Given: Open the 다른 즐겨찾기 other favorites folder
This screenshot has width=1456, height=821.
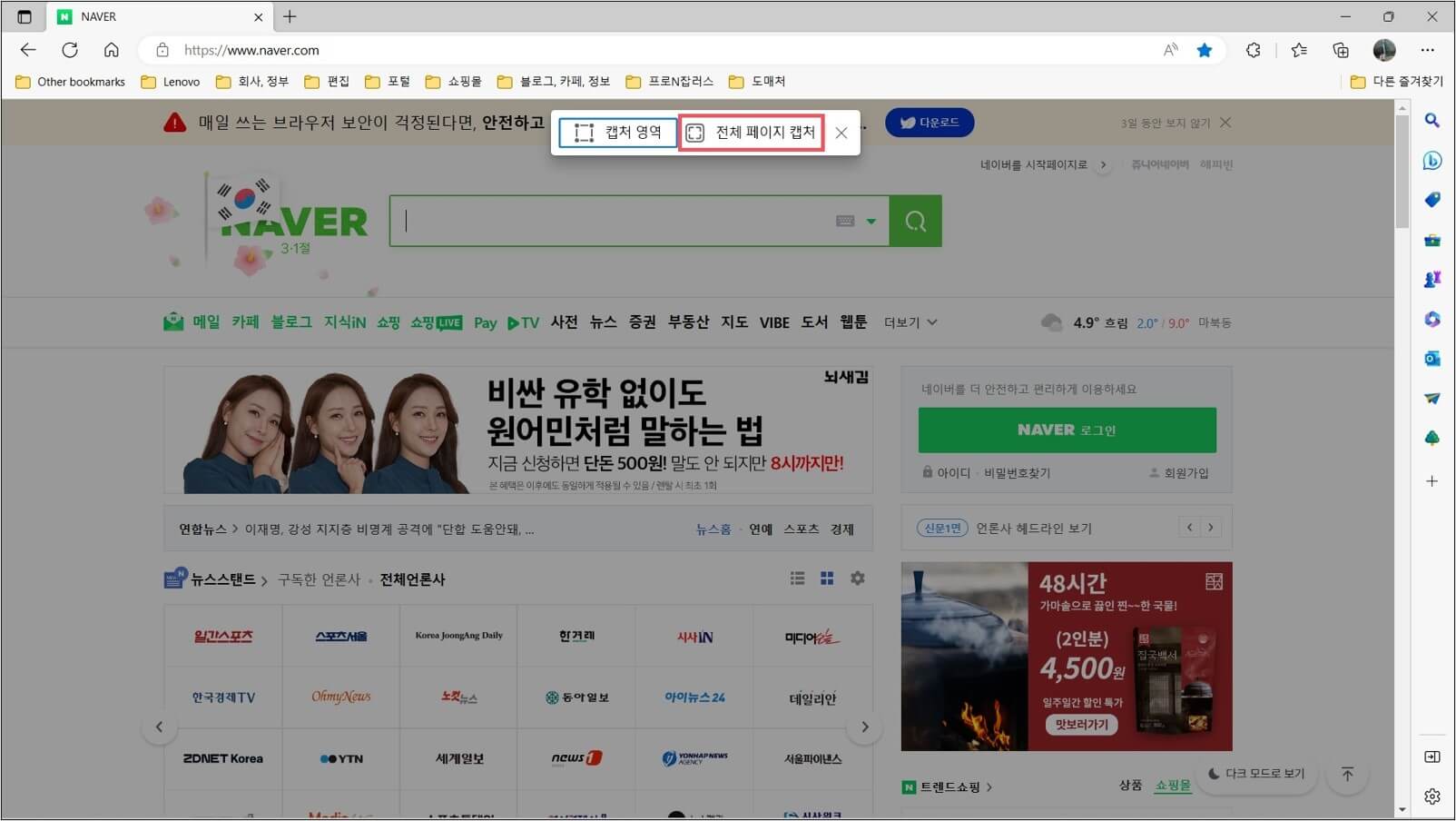Looking at the screenshot, I should point(1396,82).
